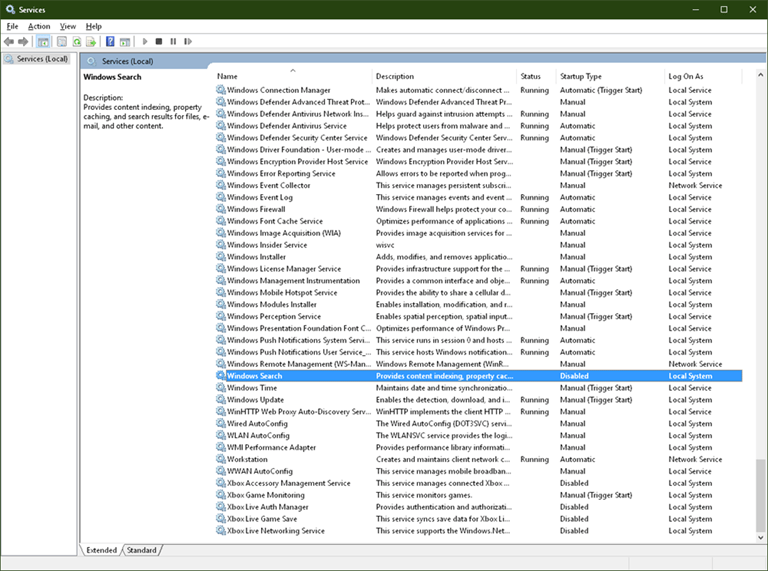This screenshot has height=571, width=768.
Task: Click the Refresh toolbar icon
Action: (x=76, y=42)
